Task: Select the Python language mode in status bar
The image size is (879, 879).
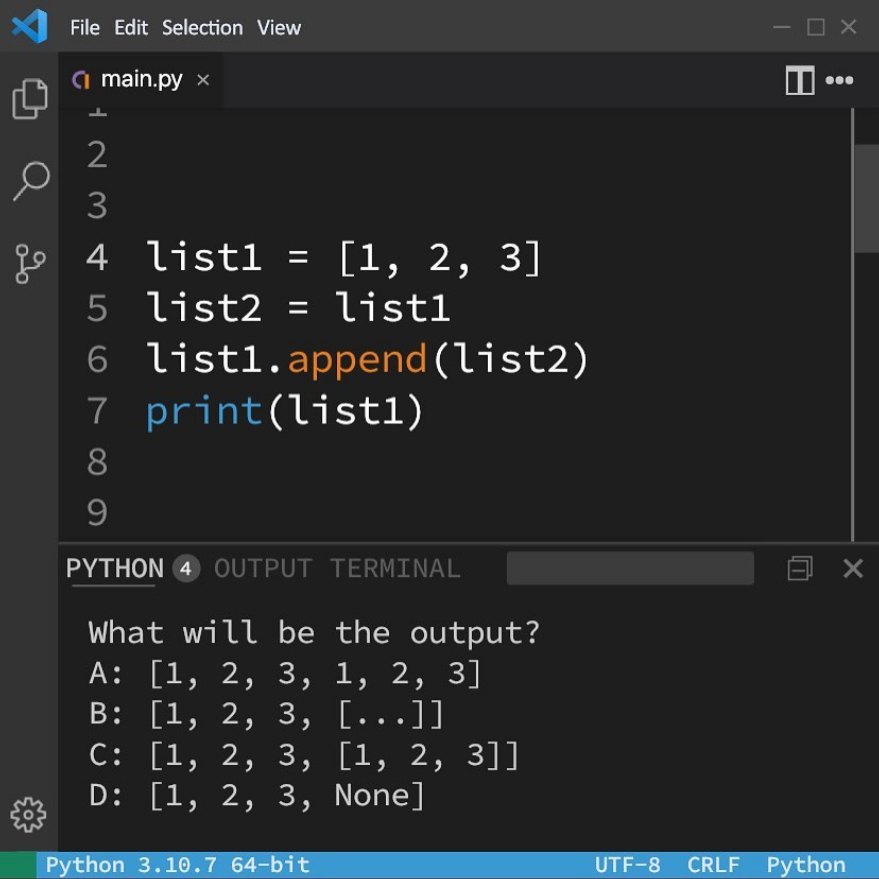Action: [x=806, y=864]
